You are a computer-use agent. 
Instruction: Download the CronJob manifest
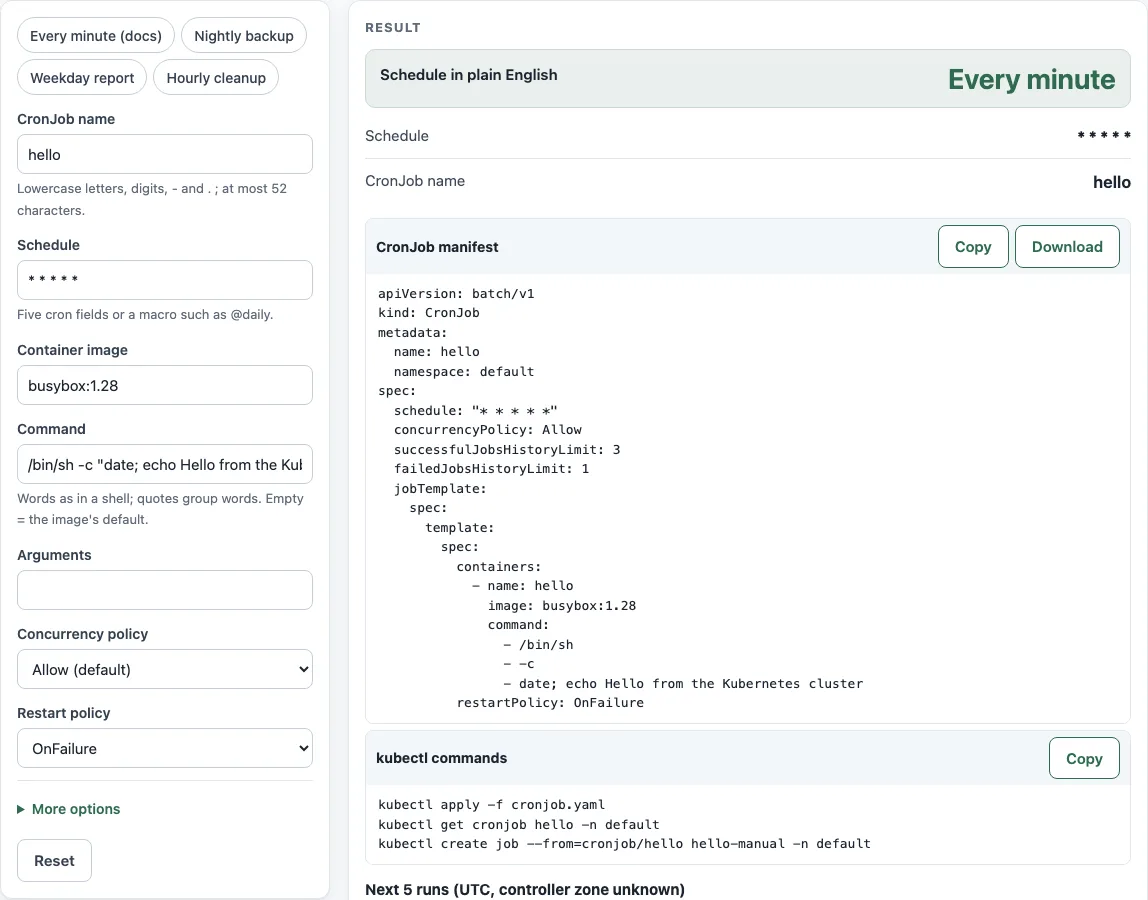click(x=1067, y=247)
